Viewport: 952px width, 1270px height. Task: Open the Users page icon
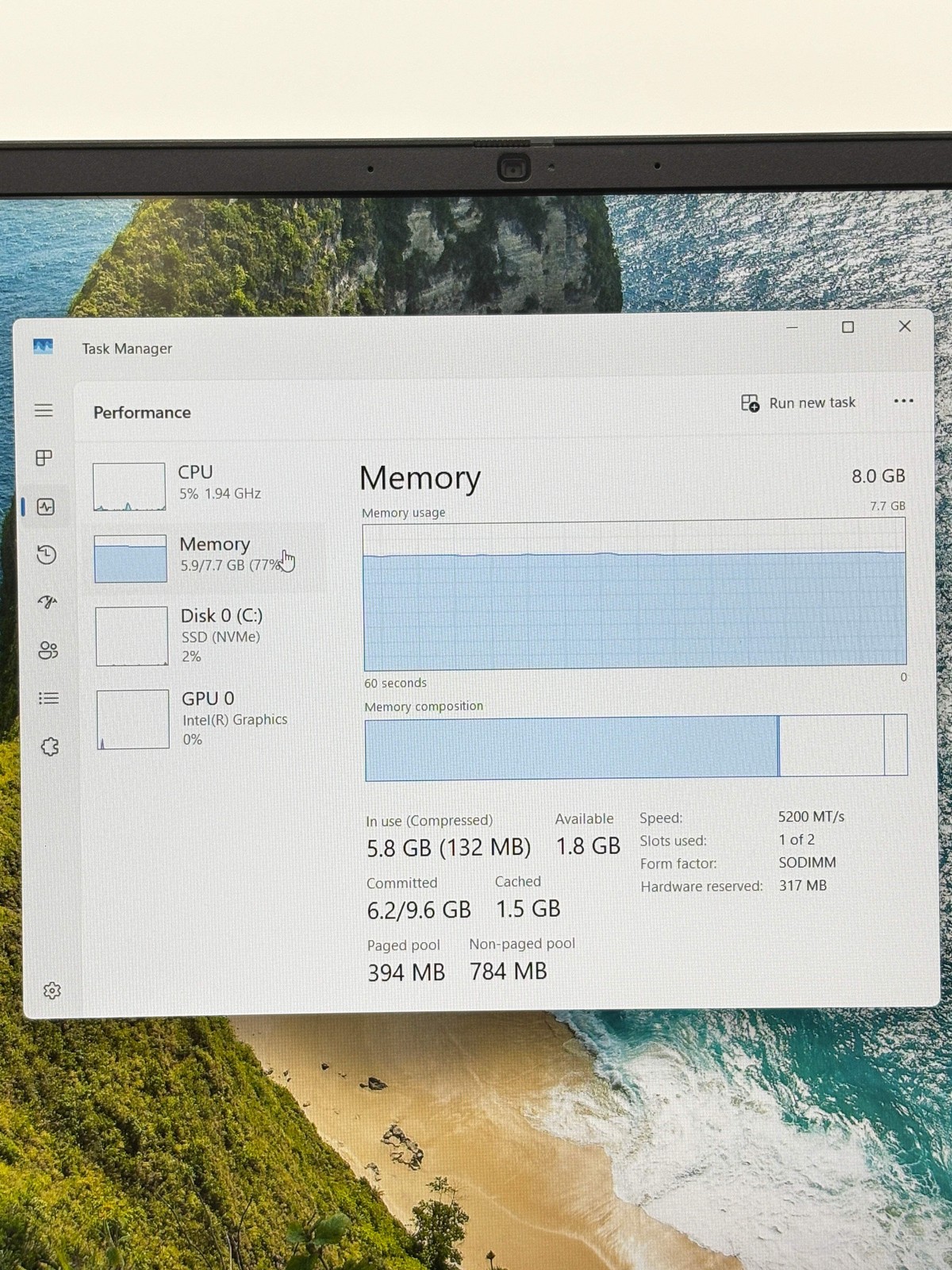coord(48,650)
